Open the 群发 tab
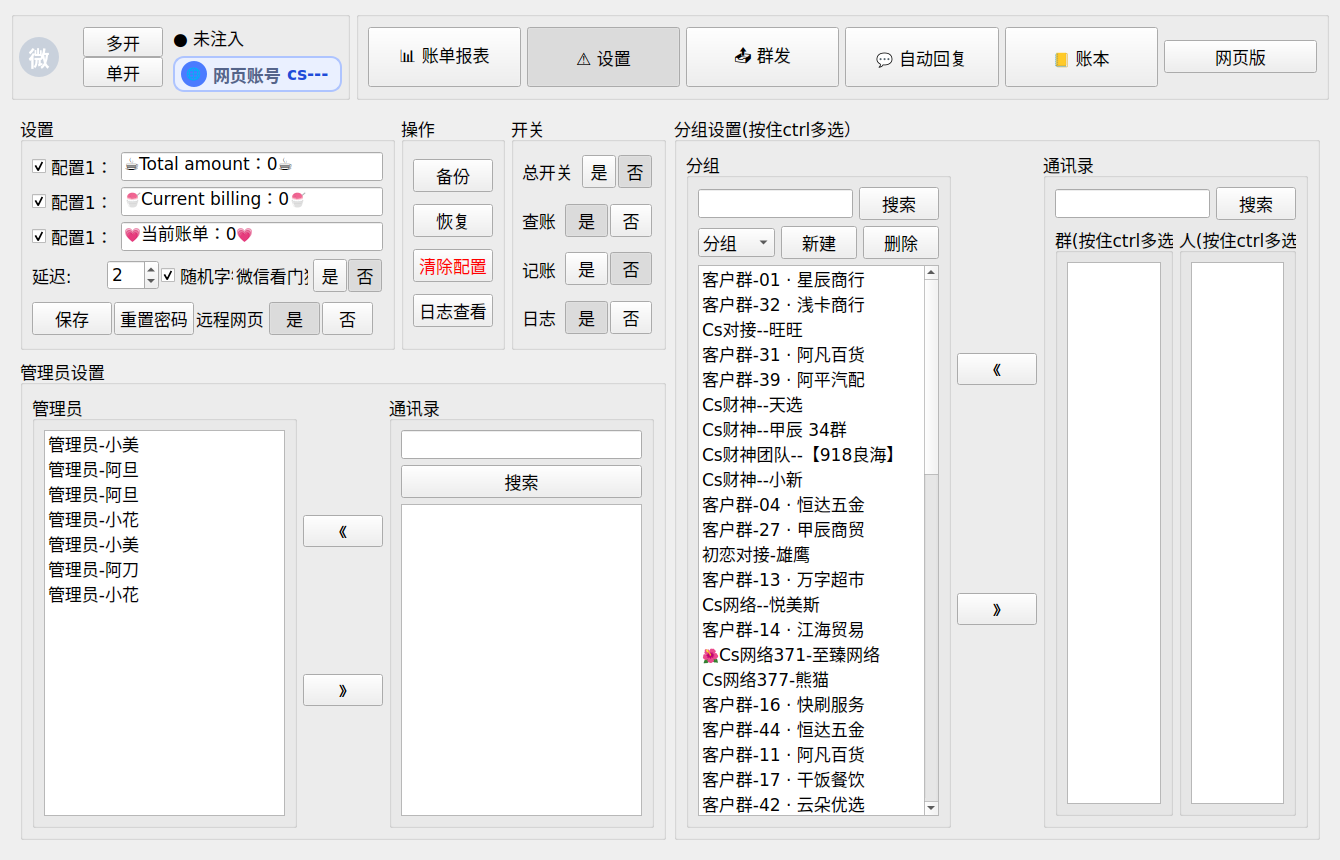 pos(763,57)
